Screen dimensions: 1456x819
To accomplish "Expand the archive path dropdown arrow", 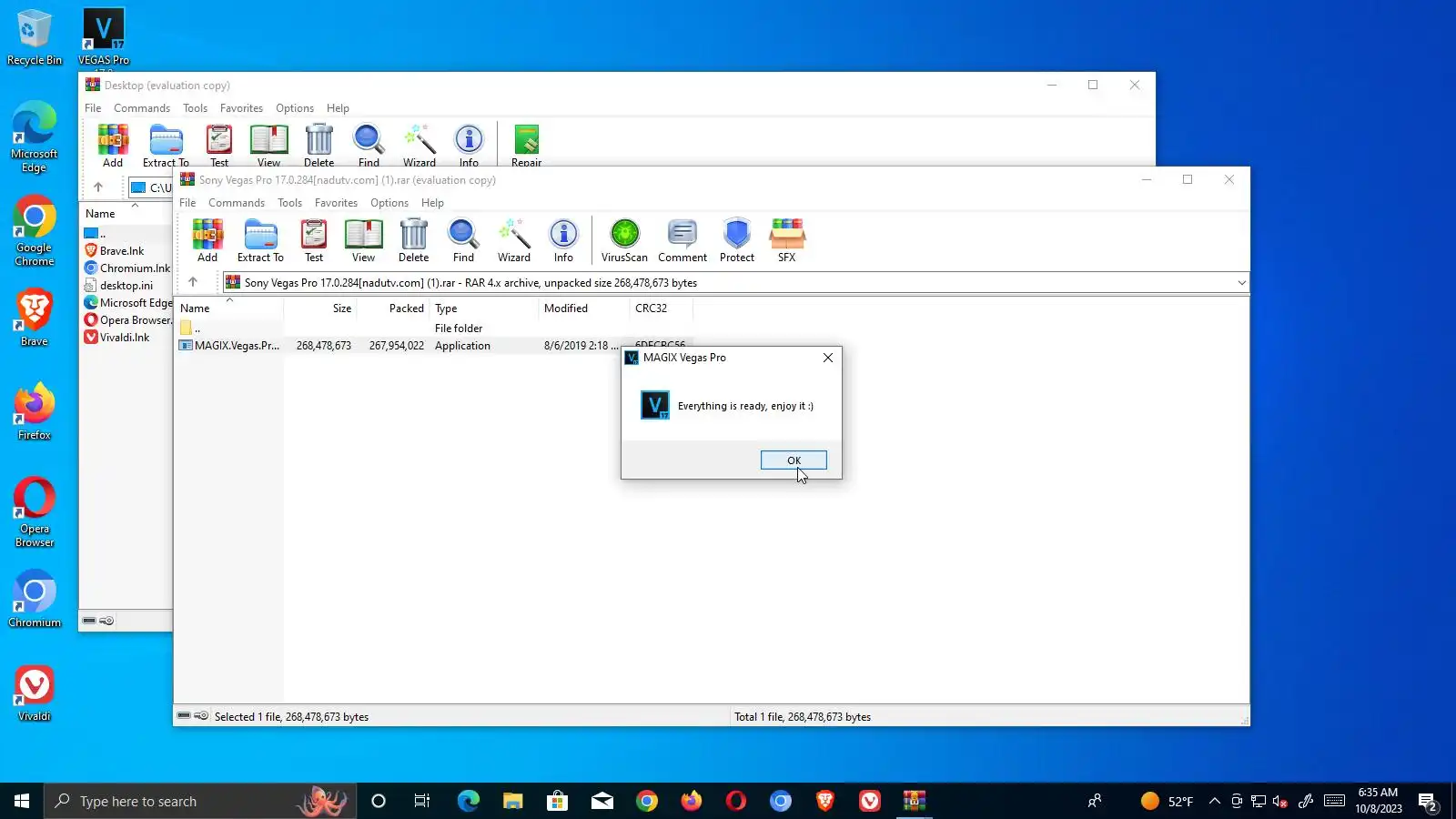I will [x=1241, y=283].
